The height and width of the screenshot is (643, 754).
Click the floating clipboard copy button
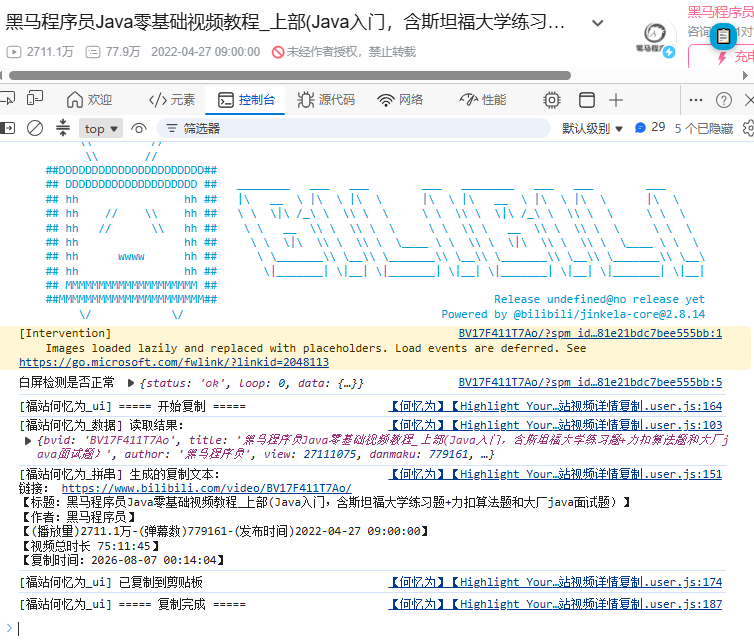[x=723, y=36]
